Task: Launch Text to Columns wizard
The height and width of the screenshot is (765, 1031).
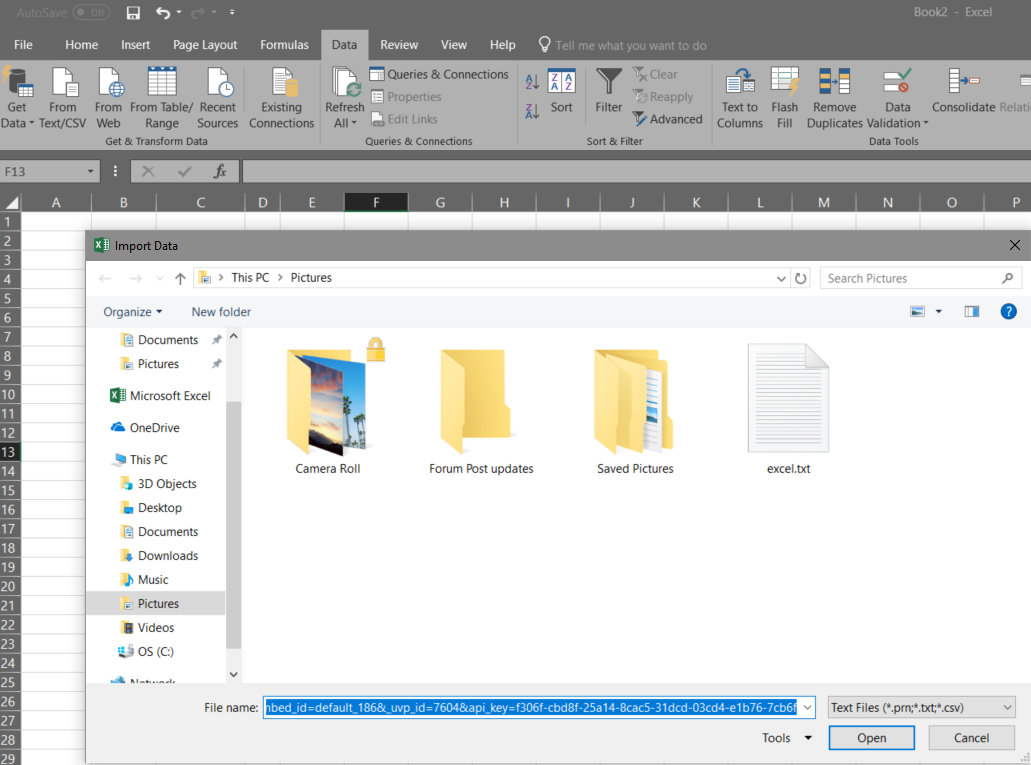Action: [740, 97]
